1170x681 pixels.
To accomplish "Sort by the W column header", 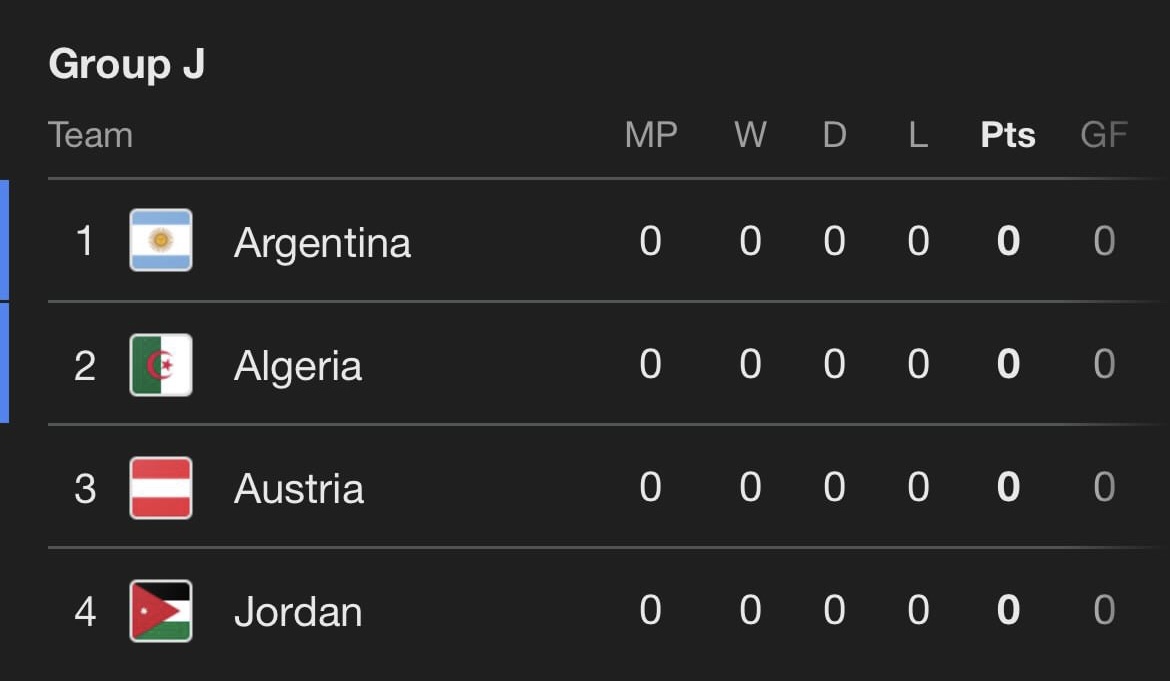I will pyautogui.click(x=751, y=135).
